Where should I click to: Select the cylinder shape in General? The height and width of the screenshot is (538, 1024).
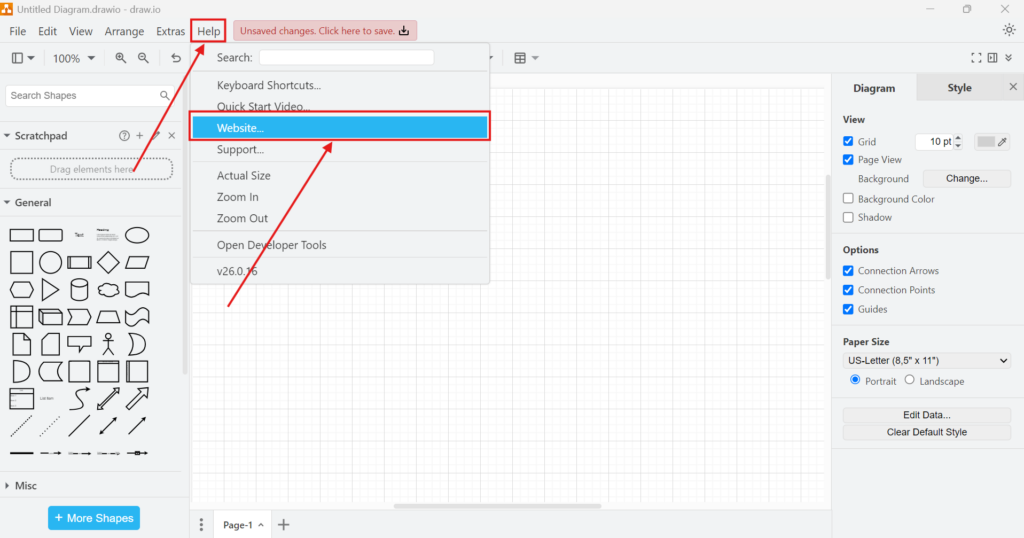tap(79, 290)
